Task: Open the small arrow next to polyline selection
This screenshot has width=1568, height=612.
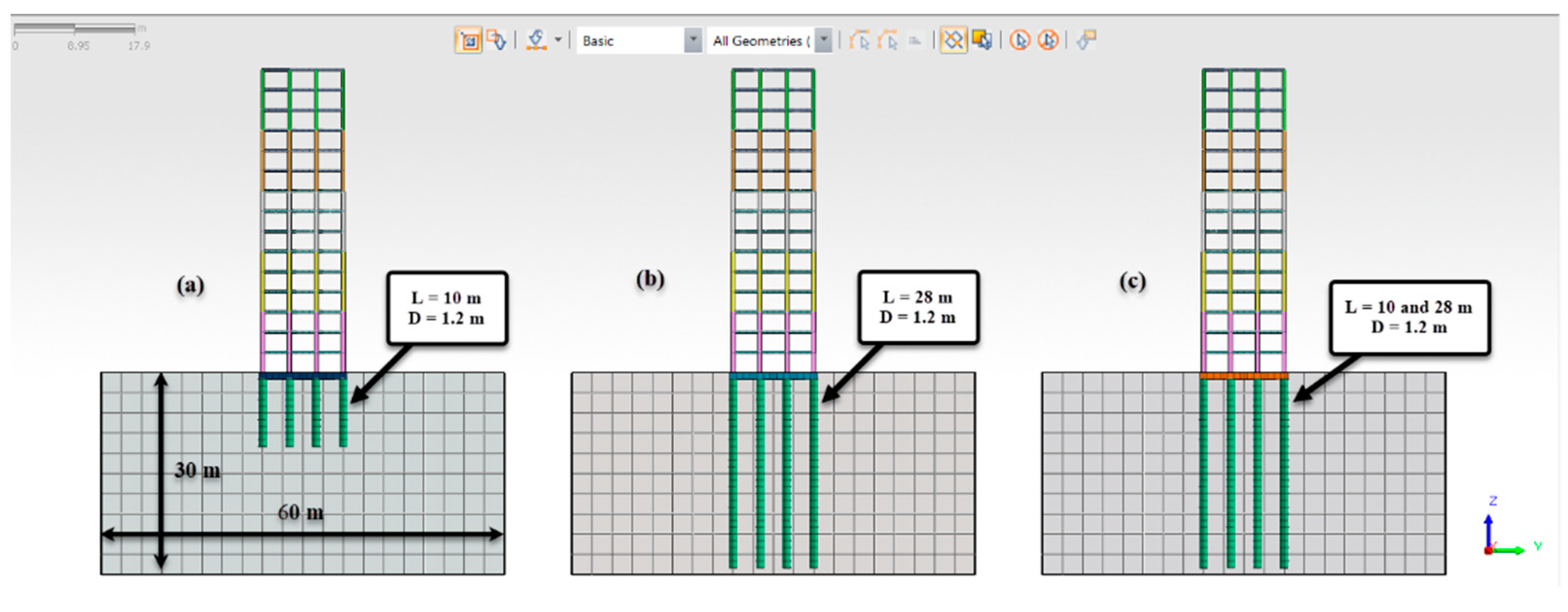Action: coord(558,40)
